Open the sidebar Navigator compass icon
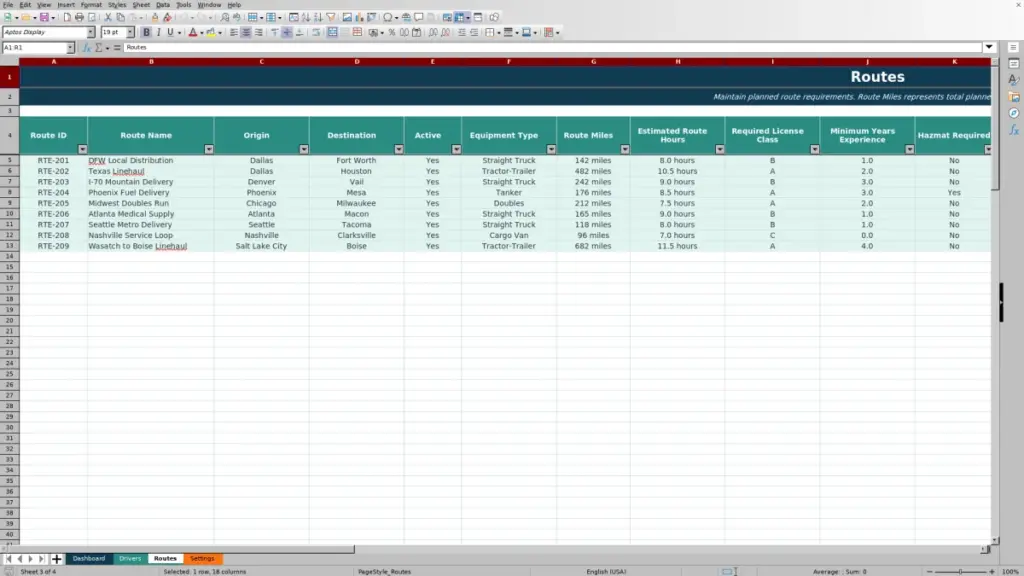 click(x=1014, y=114)
